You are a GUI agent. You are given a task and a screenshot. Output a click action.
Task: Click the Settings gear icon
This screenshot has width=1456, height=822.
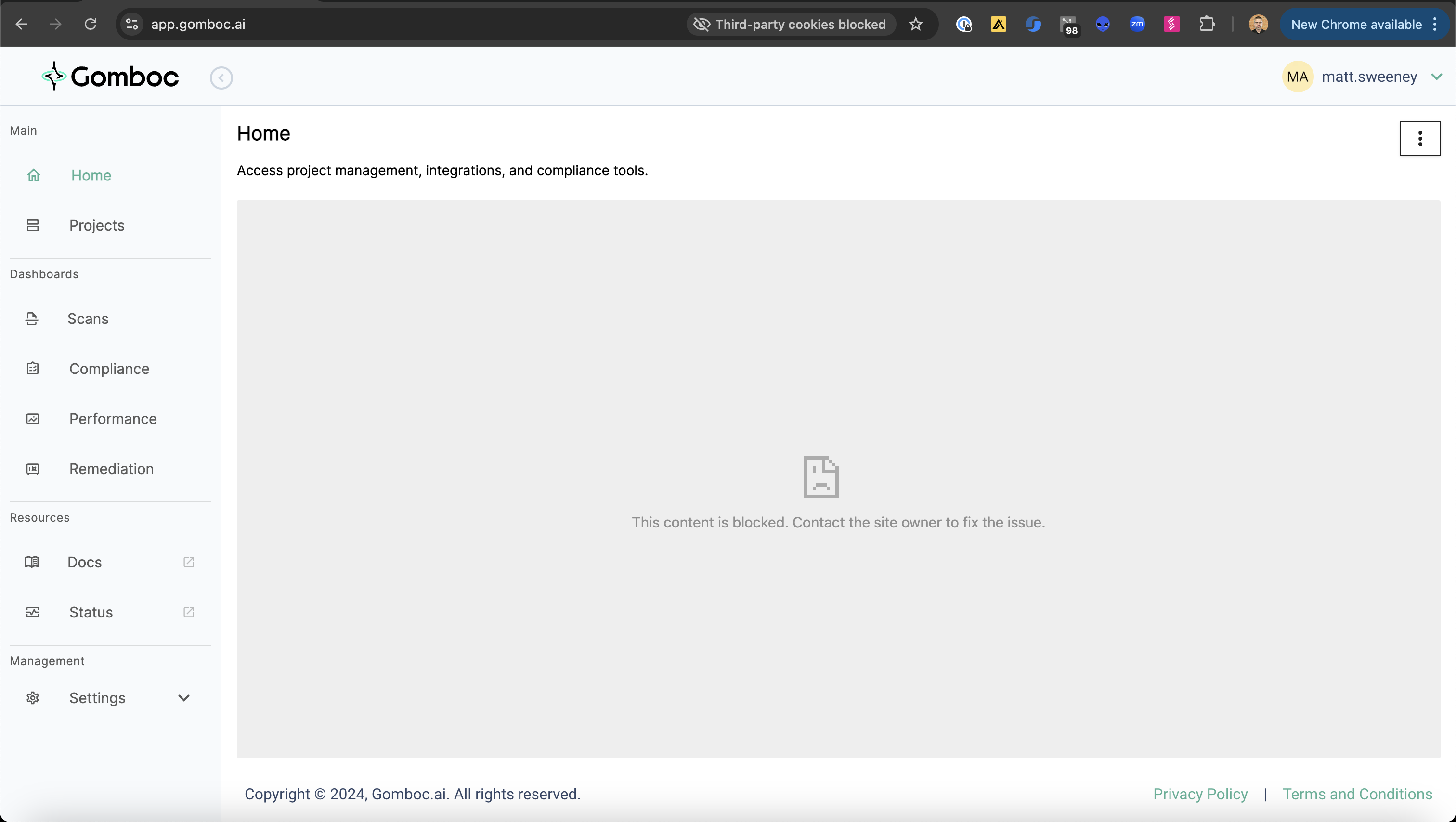[x=33, y=698]
